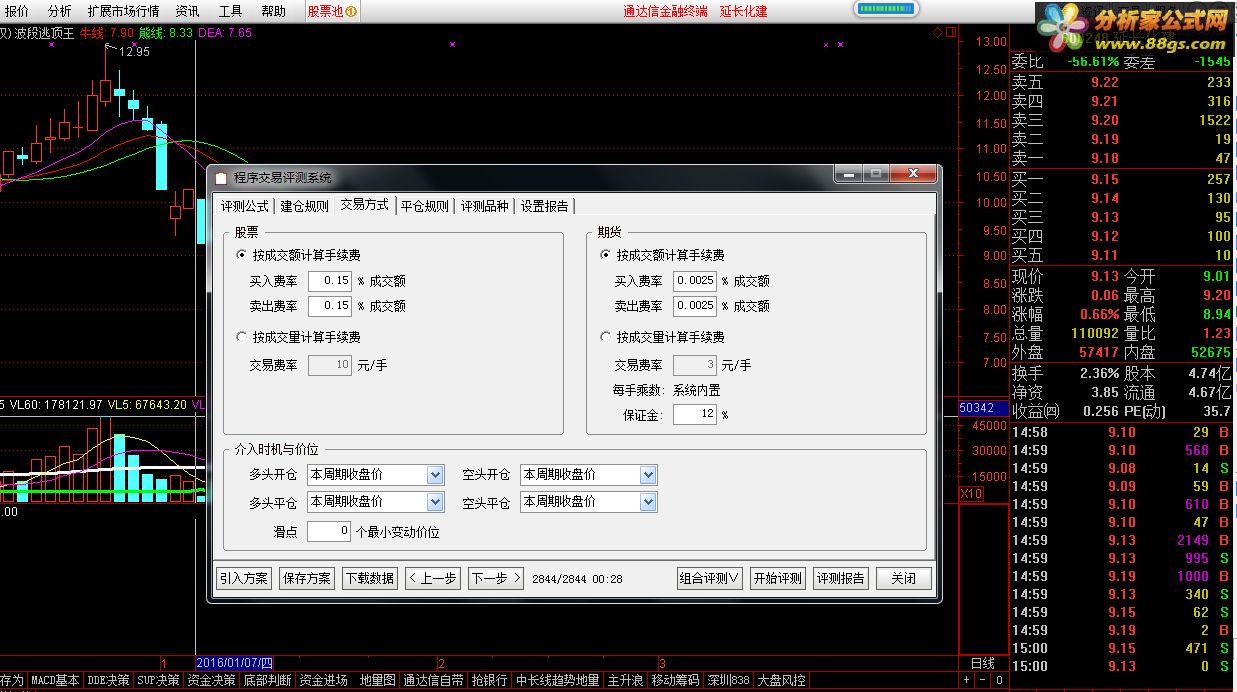Click the 下载数据 button
The image size is (1237, 692).
370,578
